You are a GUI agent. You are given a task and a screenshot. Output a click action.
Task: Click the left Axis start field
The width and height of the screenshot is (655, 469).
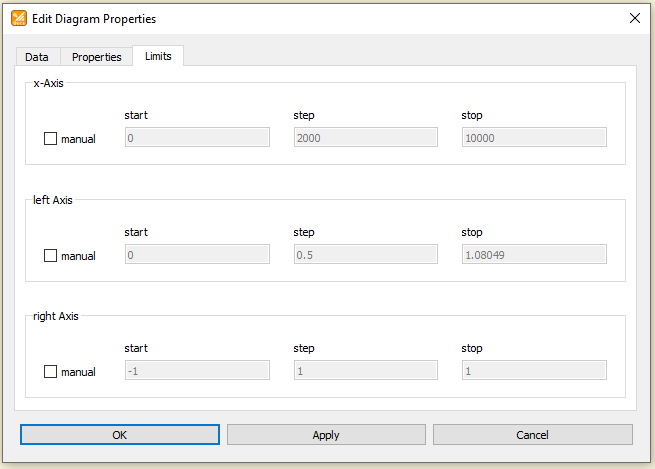[x=197, y=254]
